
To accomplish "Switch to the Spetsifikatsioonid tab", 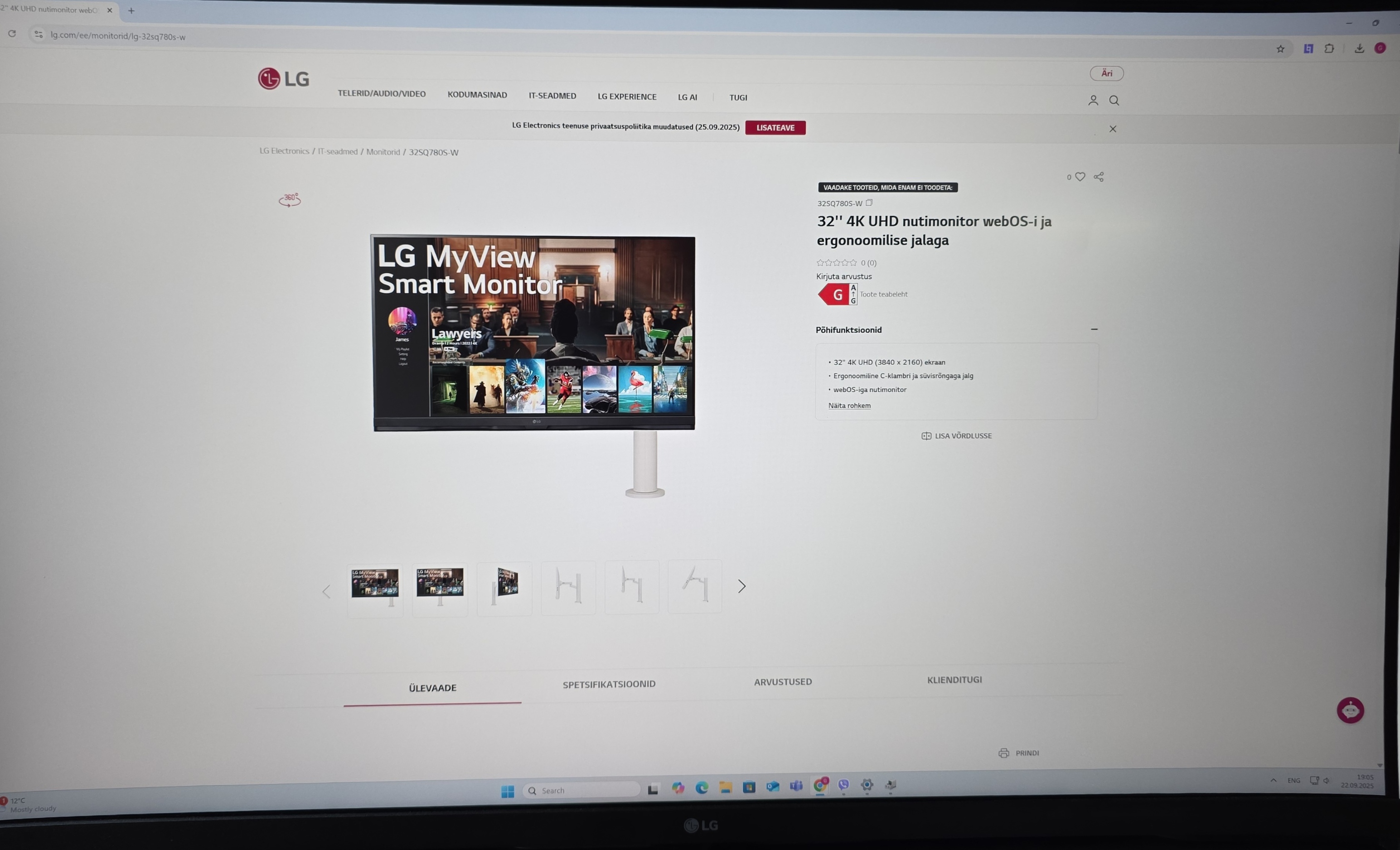I will pos(609,685).
